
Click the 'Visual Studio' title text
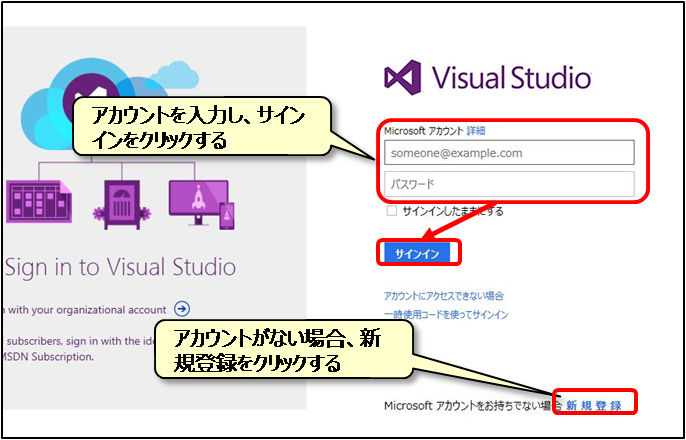coord(512,78)
